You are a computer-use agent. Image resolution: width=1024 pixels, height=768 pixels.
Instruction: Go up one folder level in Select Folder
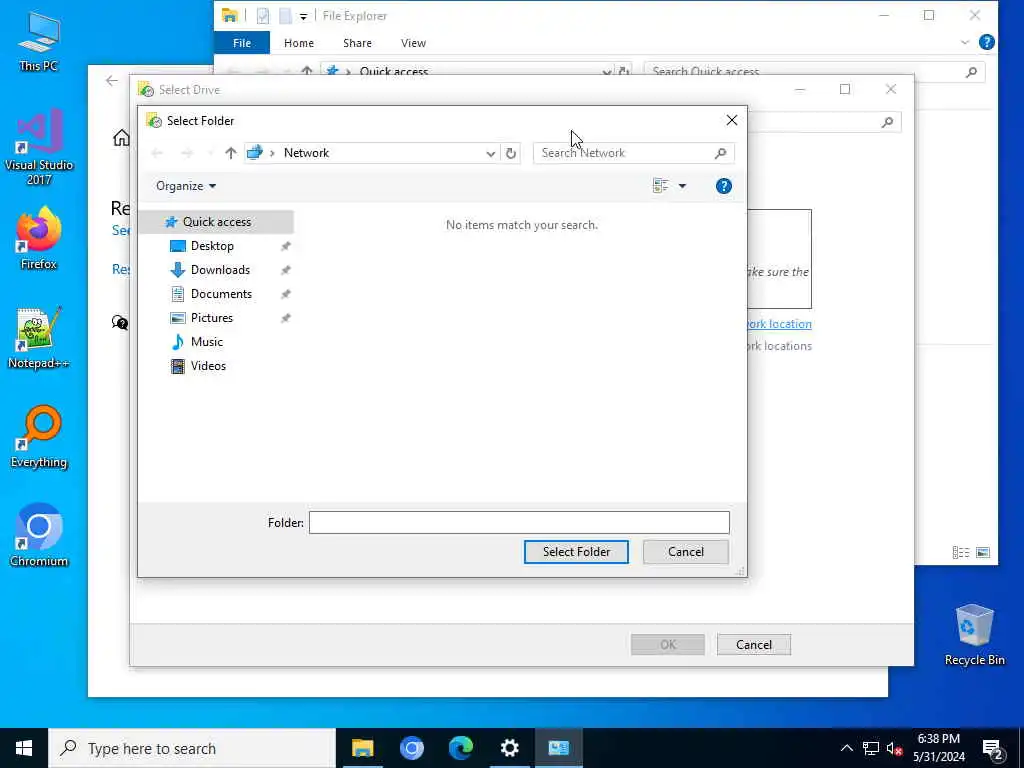(x=231, y=153)
